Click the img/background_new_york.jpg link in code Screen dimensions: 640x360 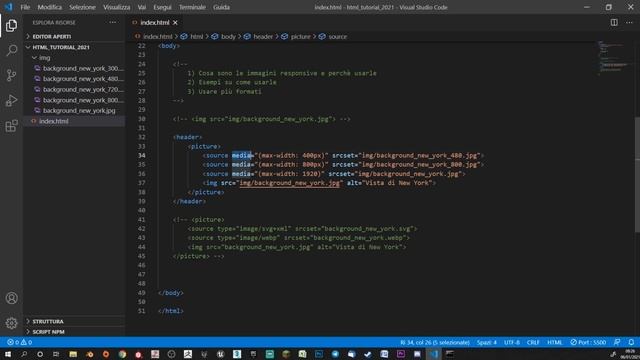click(x=289, y=183)
